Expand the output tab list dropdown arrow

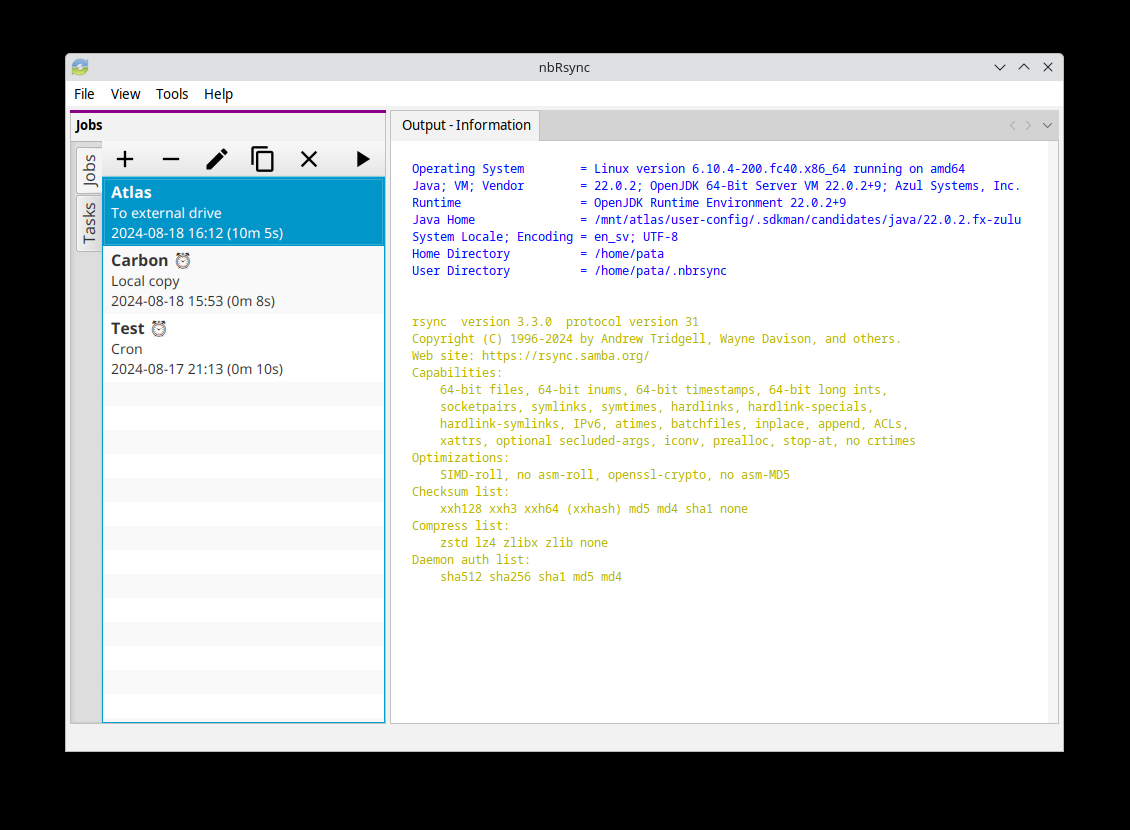coord(1047,126)
